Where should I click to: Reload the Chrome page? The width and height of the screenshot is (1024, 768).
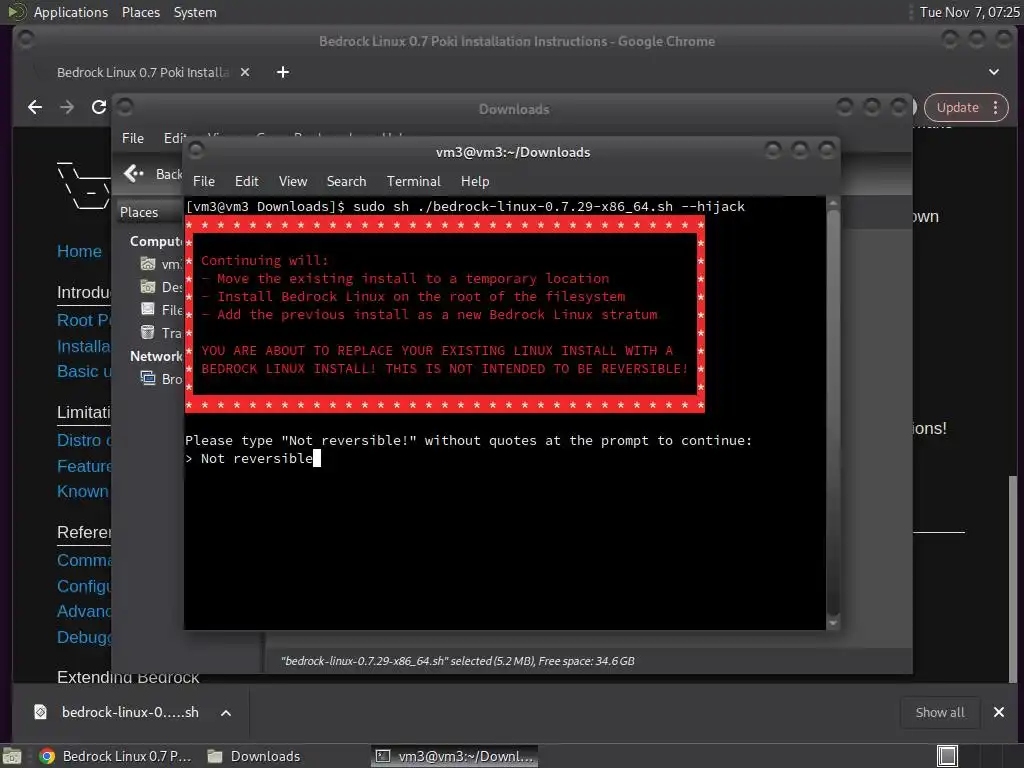coord(99,107)
